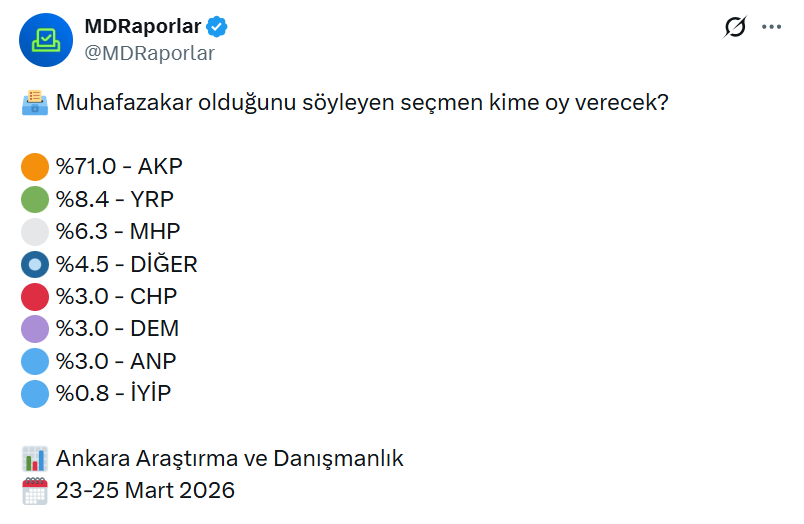Click the poll question text
Image resolution: width=804 pixels, height=524 pixels.
pos(362,103)
